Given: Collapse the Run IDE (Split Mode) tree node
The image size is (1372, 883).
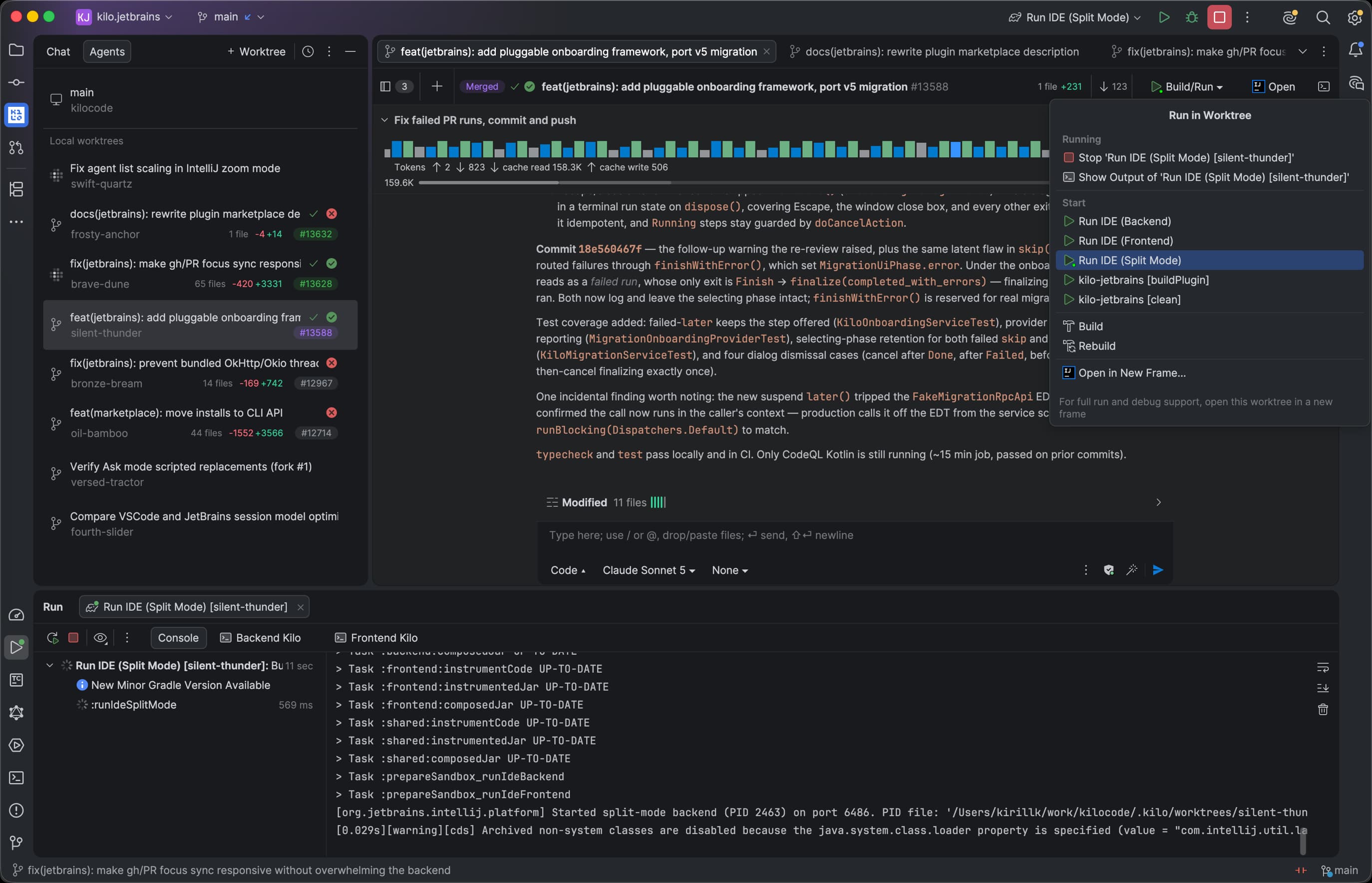Looking at the screenshot, I should (50, 665).
